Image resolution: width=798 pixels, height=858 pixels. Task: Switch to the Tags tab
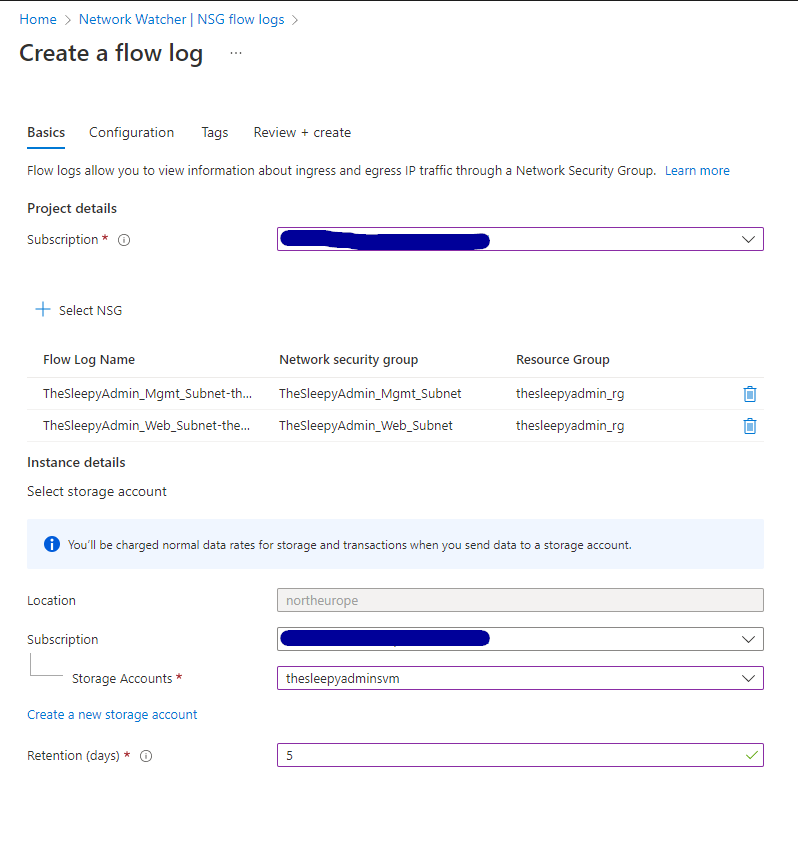[214, 132]
